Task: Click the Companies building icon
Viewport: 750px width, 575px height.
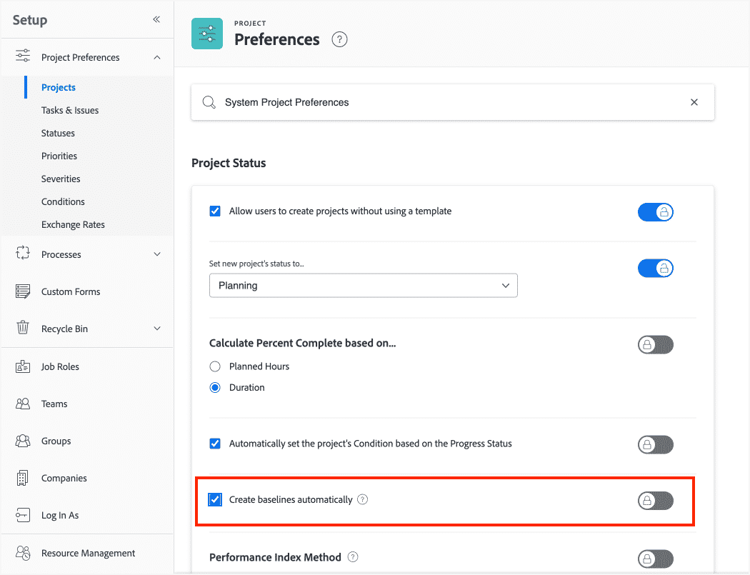Action: pyautogui.click(x=22, y=478)
